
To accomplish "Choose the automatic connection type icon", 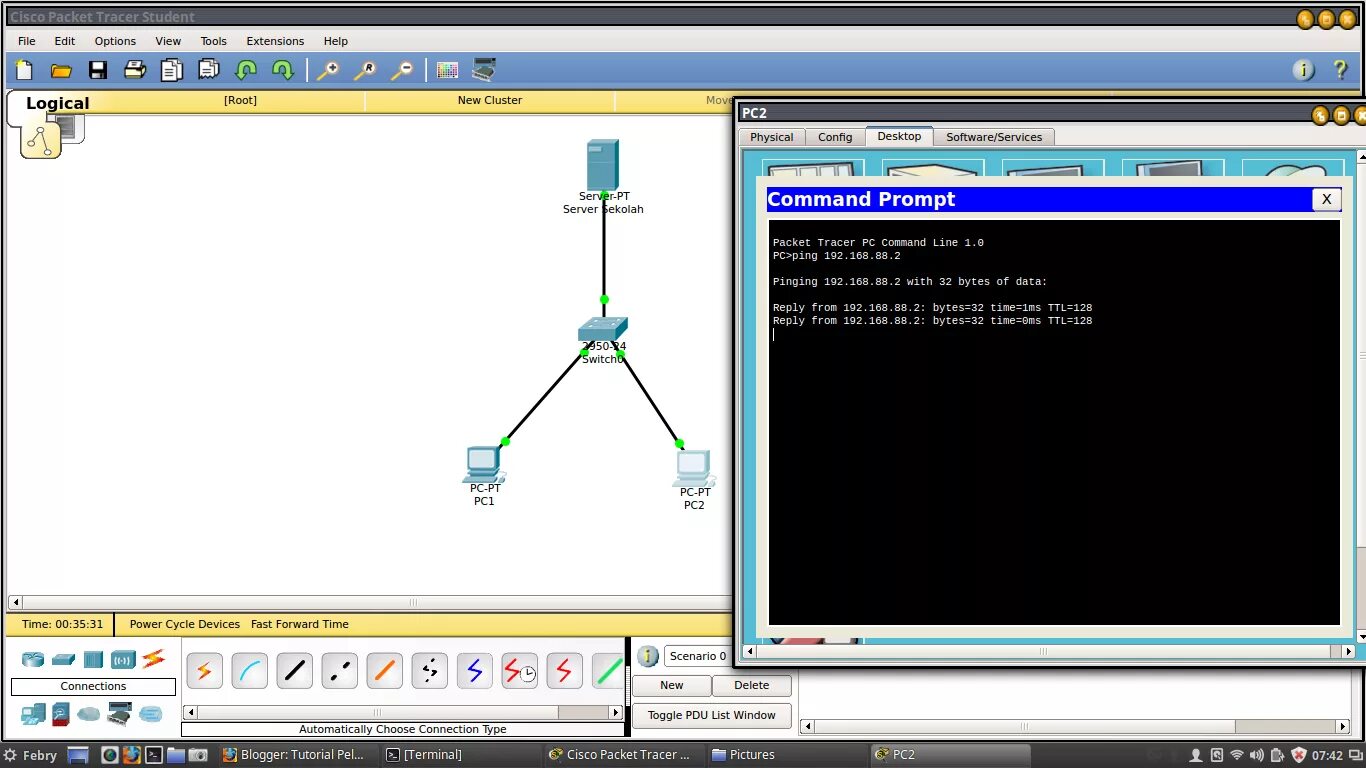I will 205,671.
